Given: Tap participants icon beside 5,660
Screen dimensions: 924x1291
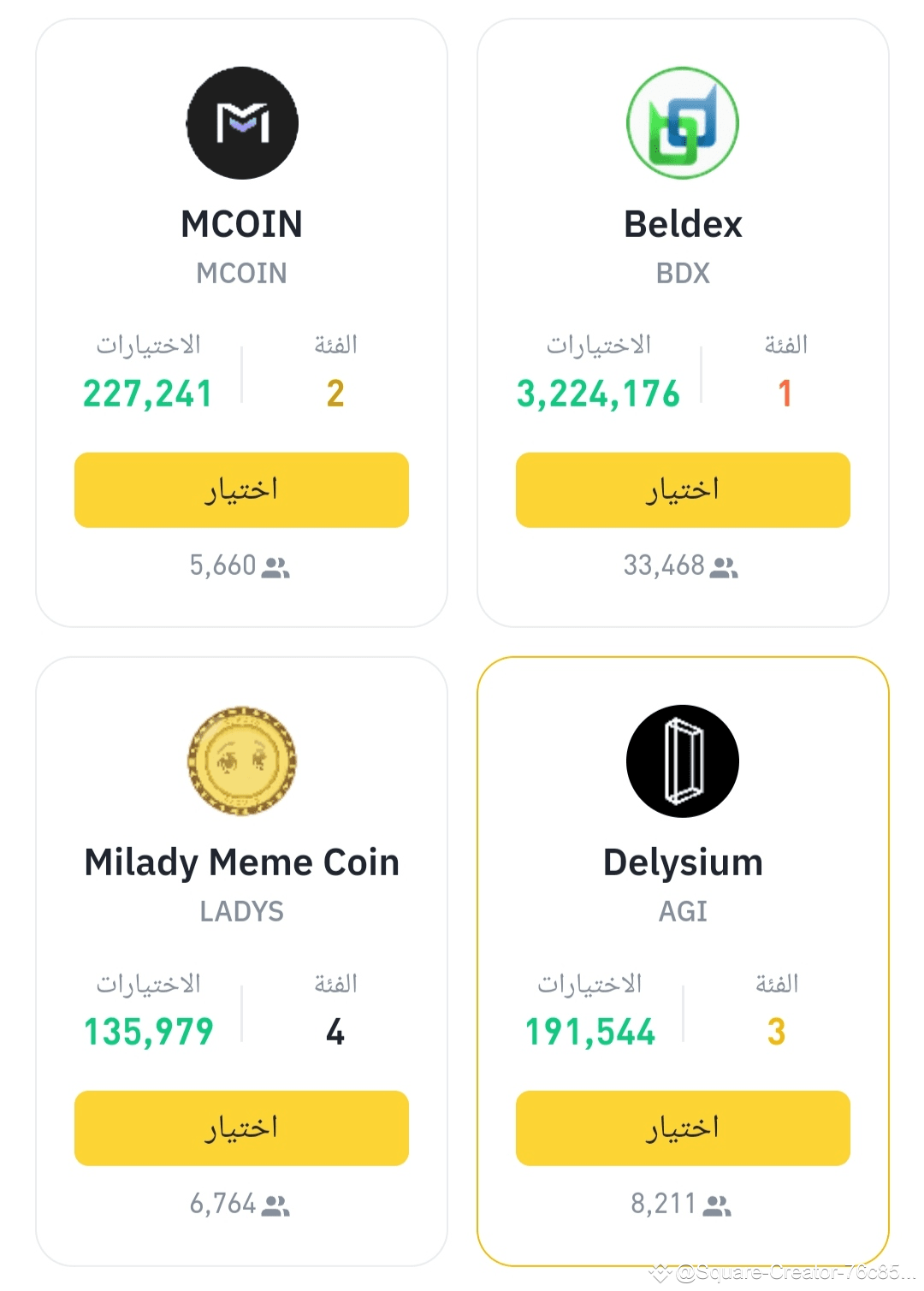Looking at the screenshot, I should point(275,567).
